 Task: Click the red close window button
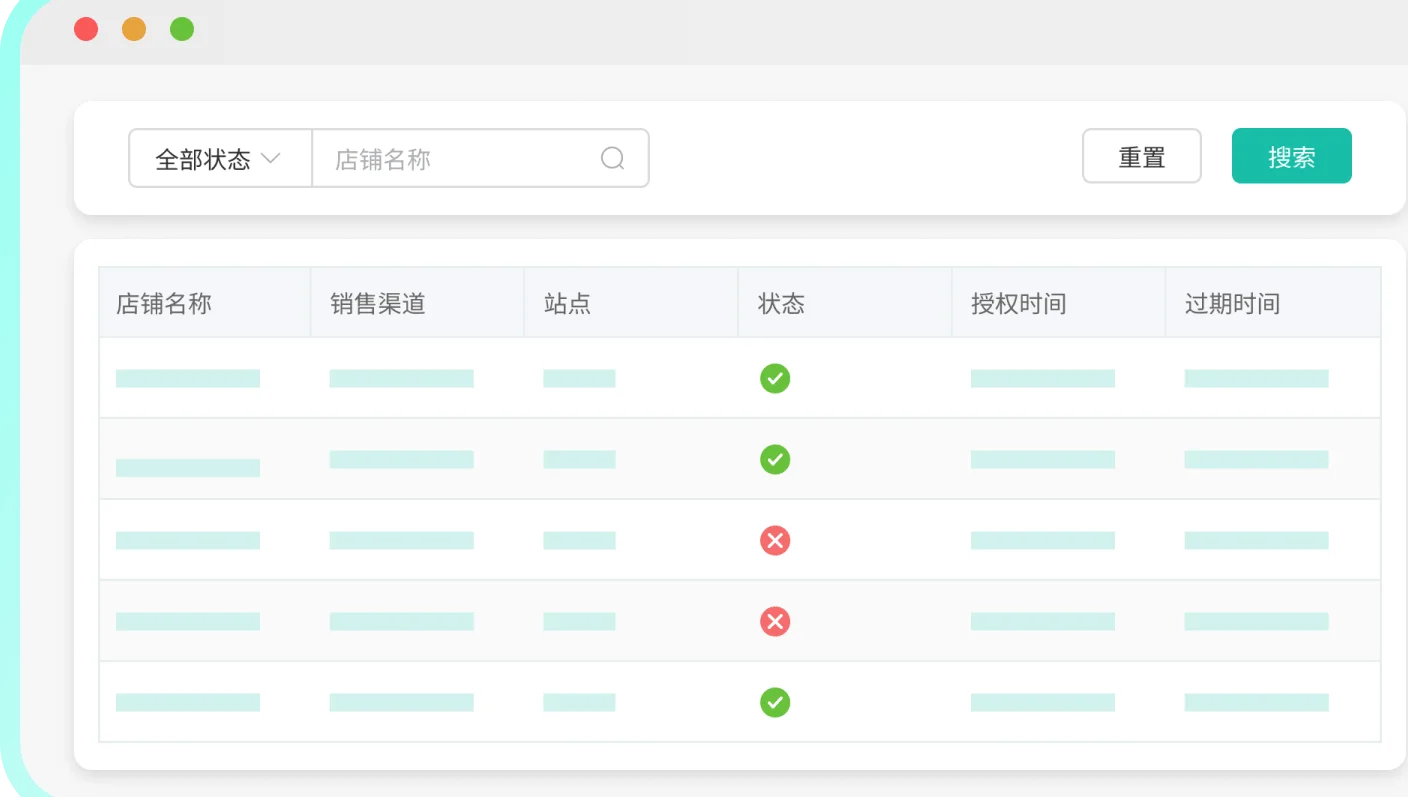coord(86,29)
